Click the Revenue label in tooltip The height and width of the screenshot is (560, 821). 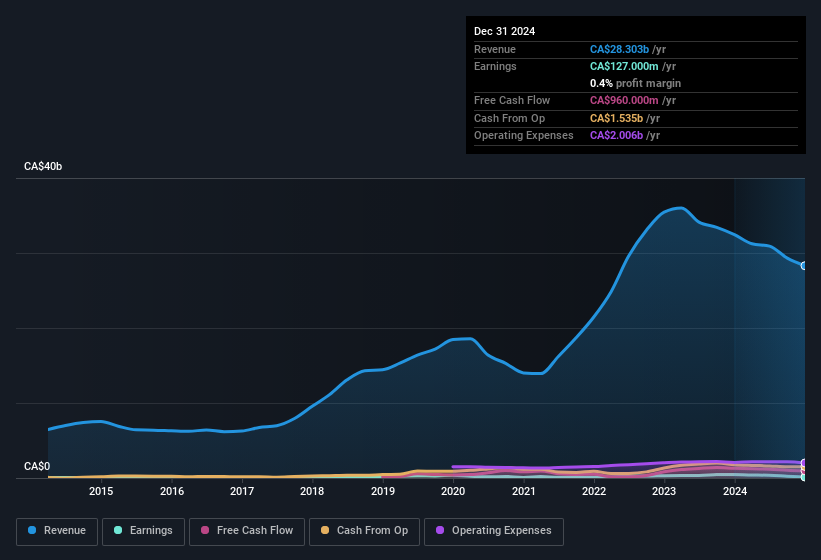pyautogui.click(x=495, y=49)
